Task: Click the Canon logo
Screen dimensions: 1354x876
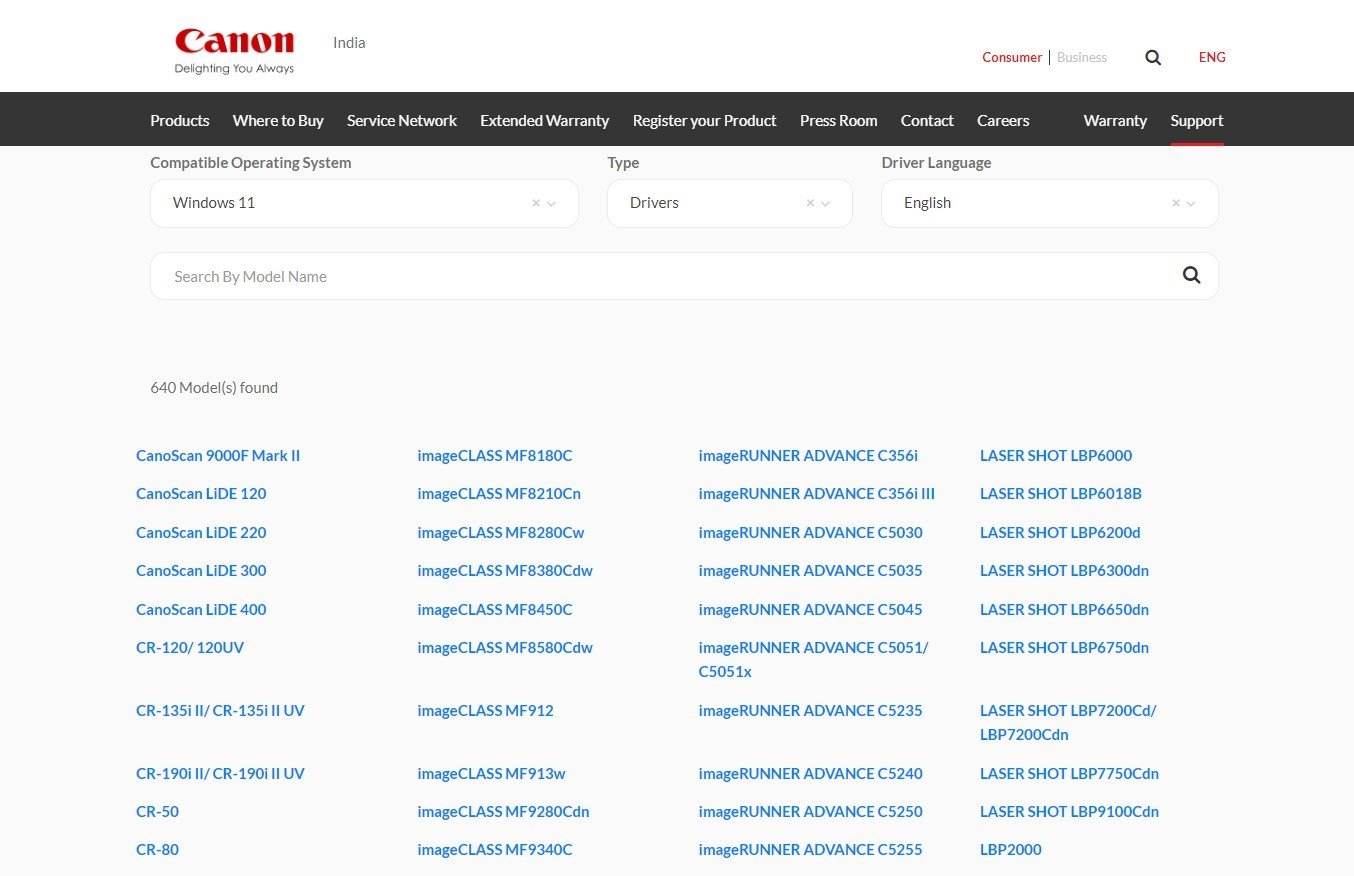Action: (x=235, y=51)
